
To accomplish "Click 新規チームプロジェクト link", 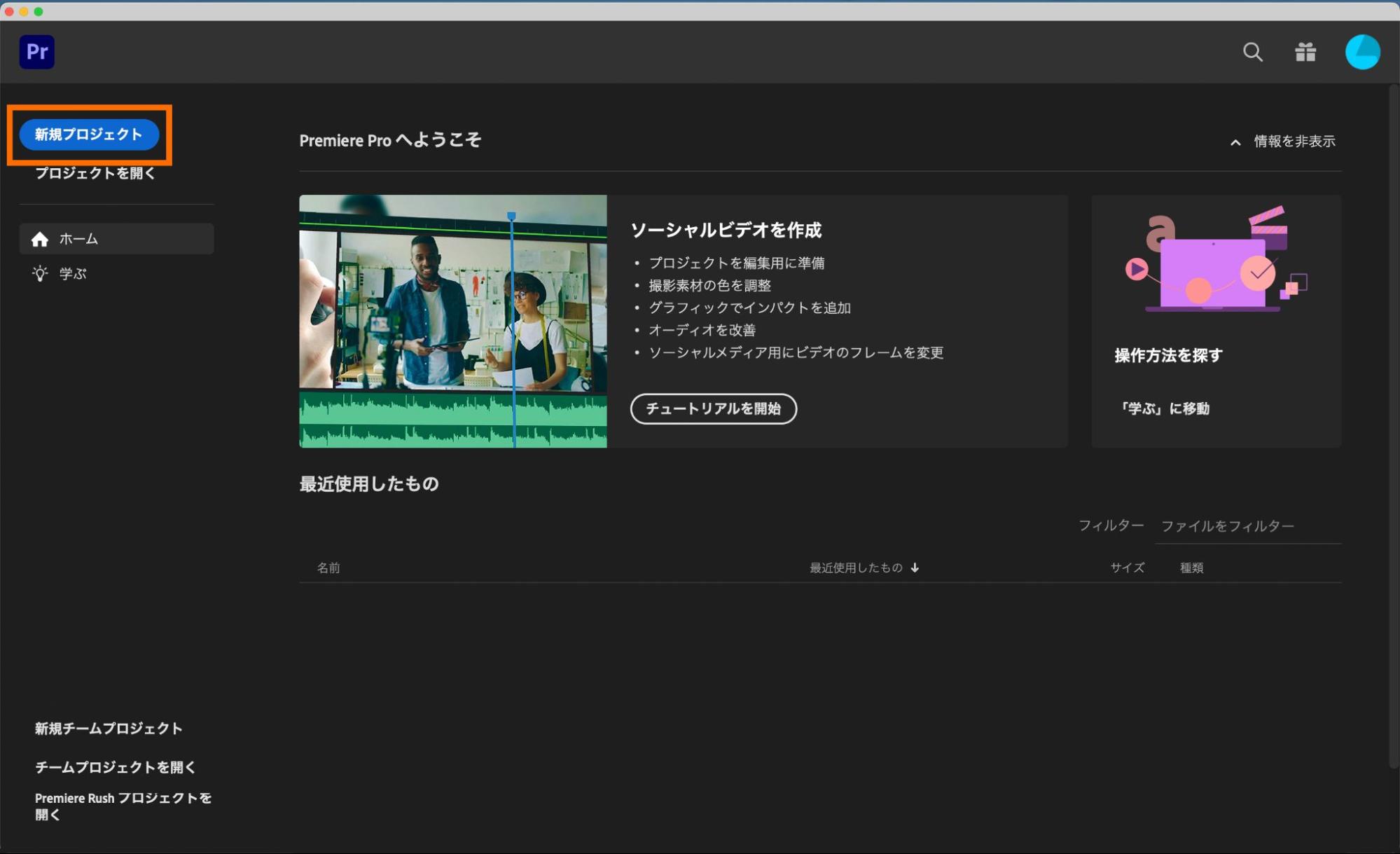I will coord(109,729).
